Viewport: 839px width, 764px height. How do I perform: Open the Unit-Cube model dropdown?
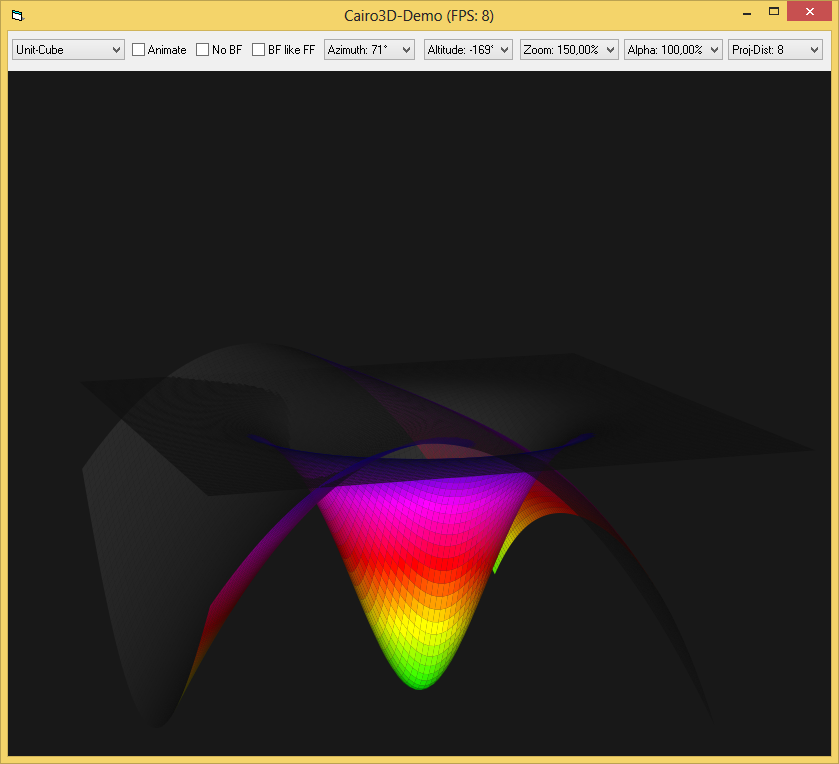[68, 50]
